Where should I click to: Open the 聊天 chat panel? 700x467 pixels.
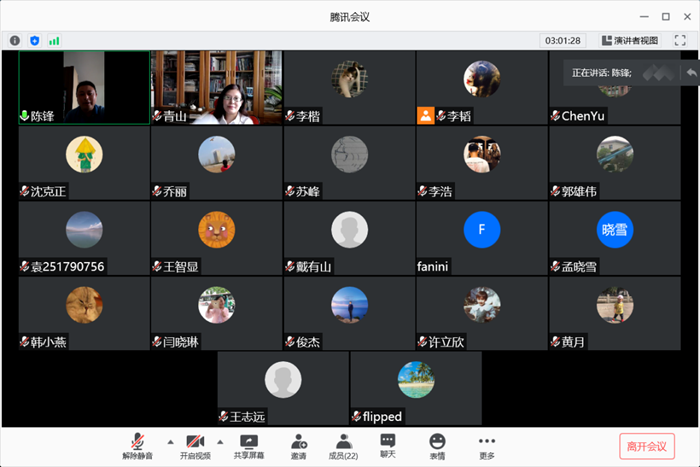(x=387, y=446)
